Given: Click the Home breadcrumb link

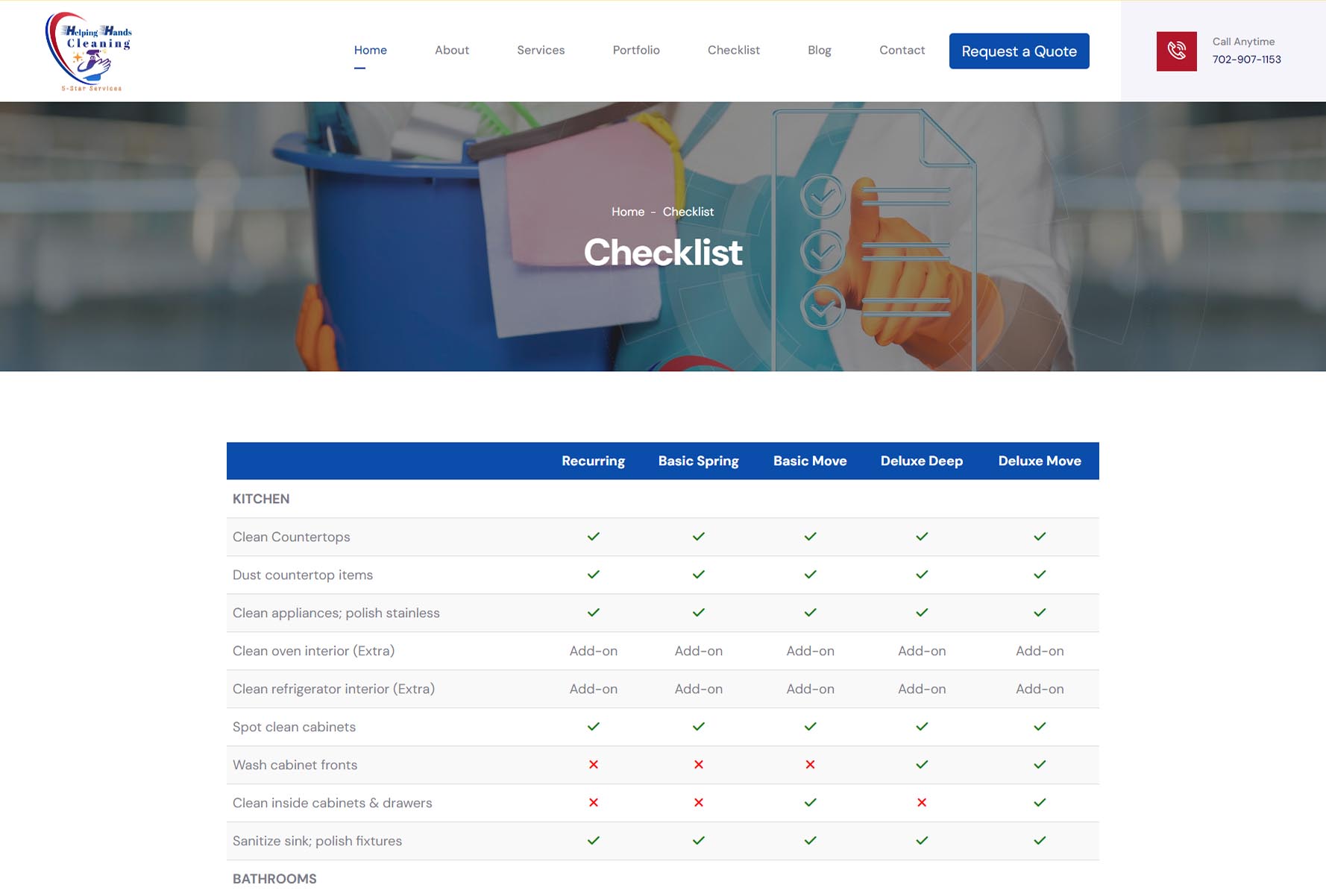Looking at the screenshot, I should (628, 212).
